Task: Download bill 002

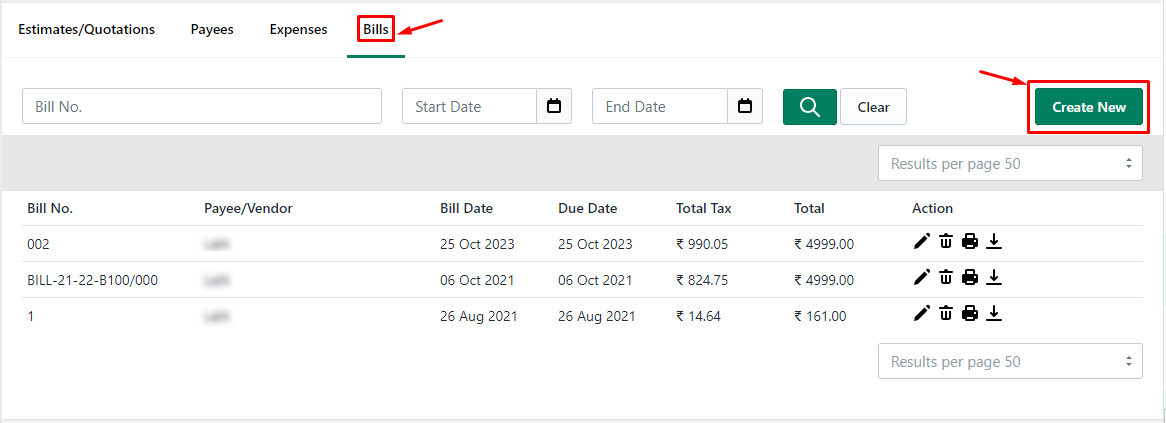Action: (994, 241)
